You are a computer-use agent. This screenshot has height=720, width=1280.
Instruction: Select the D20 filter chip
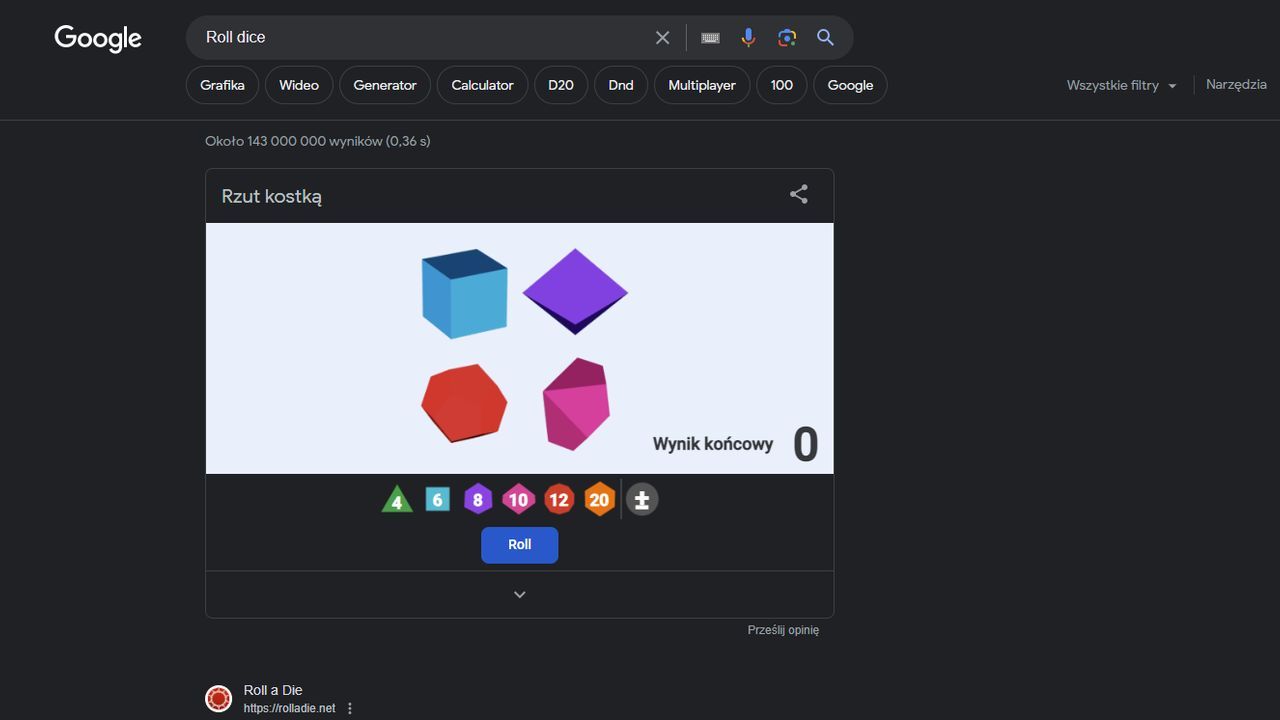[x=561, y=85]
